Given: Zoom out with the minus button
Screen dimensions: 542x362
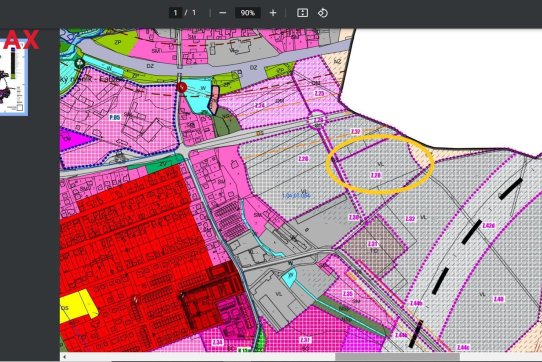Looking at the screenshot, I should [223, 13].
